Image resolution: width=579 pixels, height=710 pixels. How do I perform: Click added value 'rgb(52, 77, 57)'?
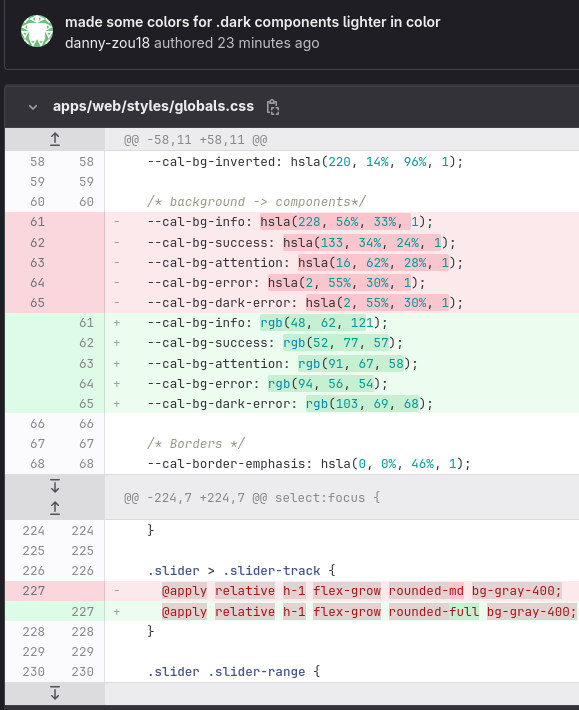339,343
